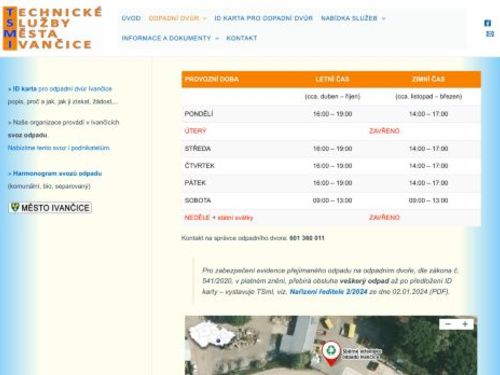This screenshot has width=500, height=375.
Task: Click the Středa row label
Action: 197,148
